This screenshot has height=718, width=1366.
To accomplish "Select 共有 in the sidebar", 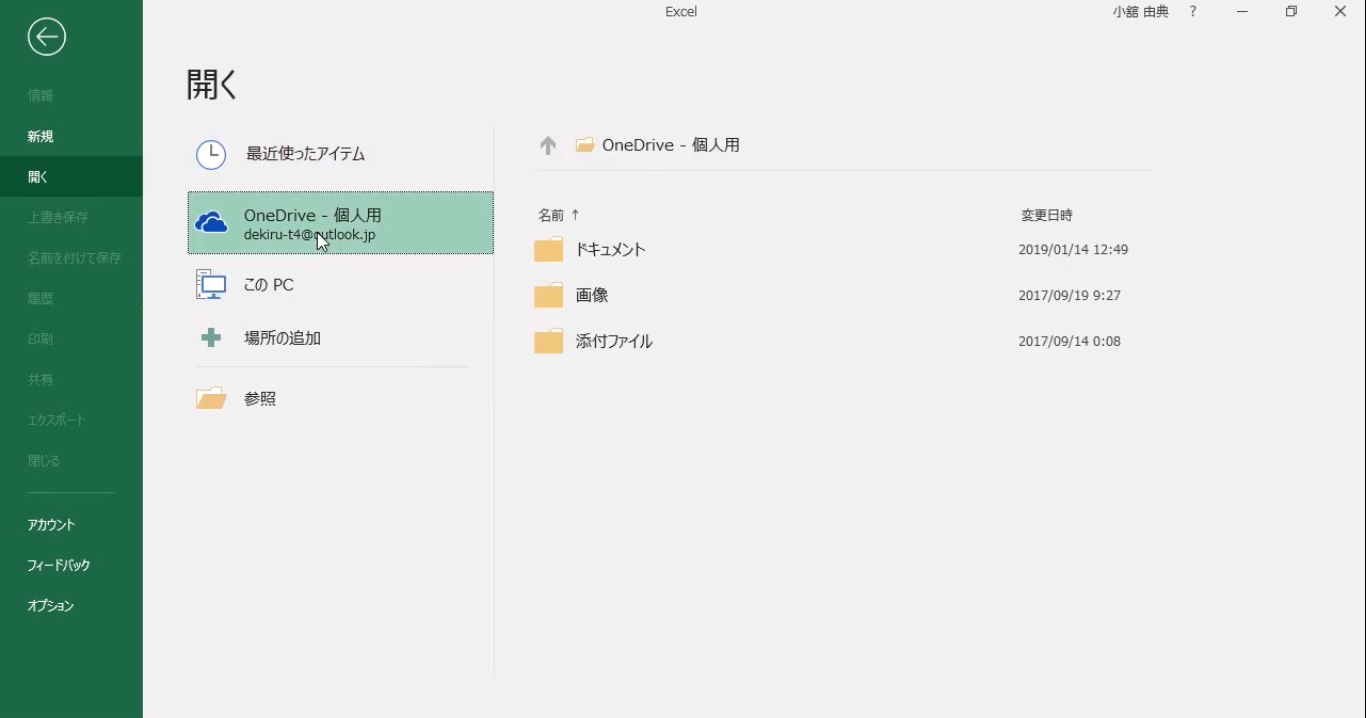I will tap(71, 380).
